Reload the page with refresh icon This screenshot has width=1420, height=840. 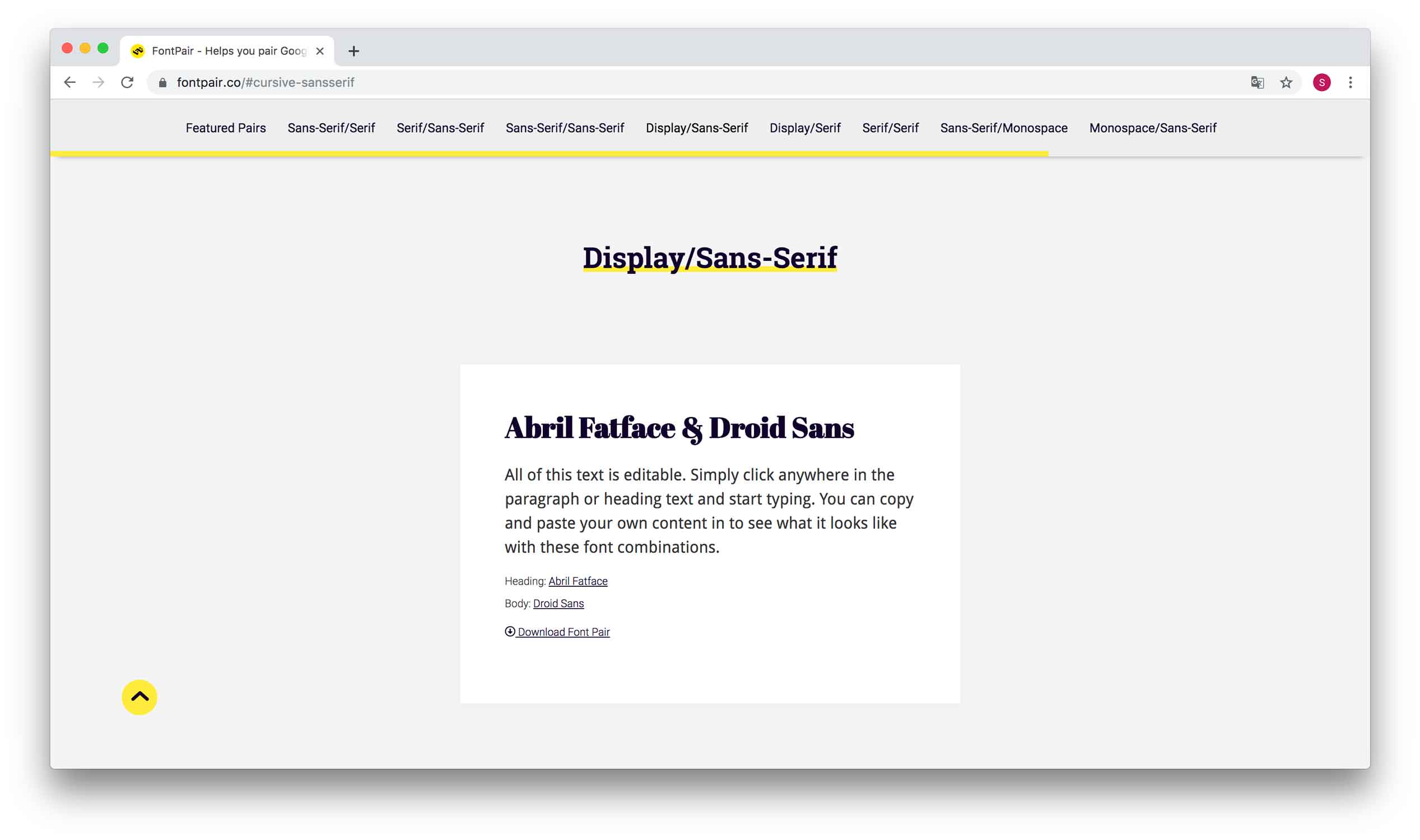(x=127, y=83)
